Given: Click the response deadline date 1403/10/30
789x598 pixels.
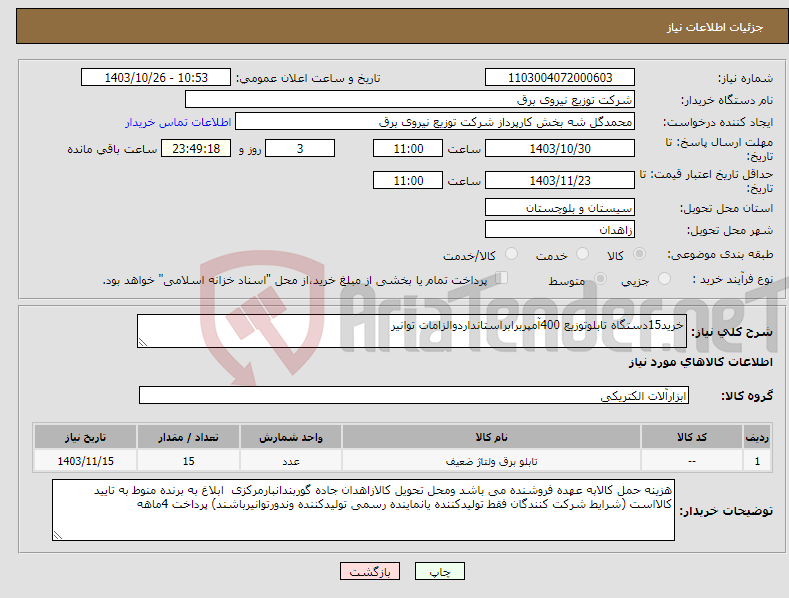Looking at the screenshot, I should [560, 148].
